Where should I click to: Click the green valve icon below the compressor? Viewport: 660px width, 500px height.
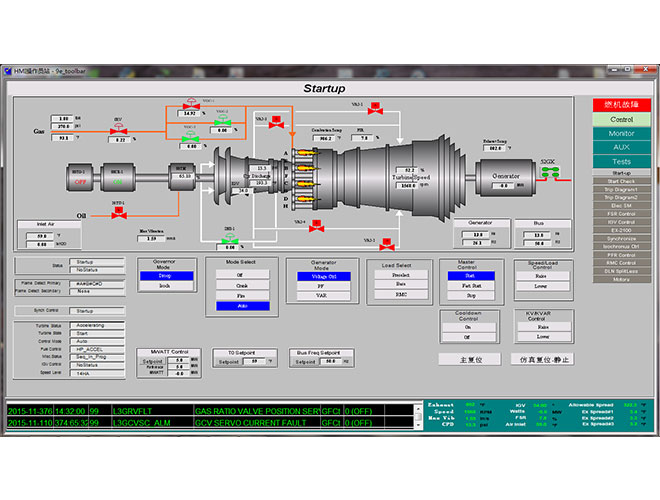tap(230, 239)
